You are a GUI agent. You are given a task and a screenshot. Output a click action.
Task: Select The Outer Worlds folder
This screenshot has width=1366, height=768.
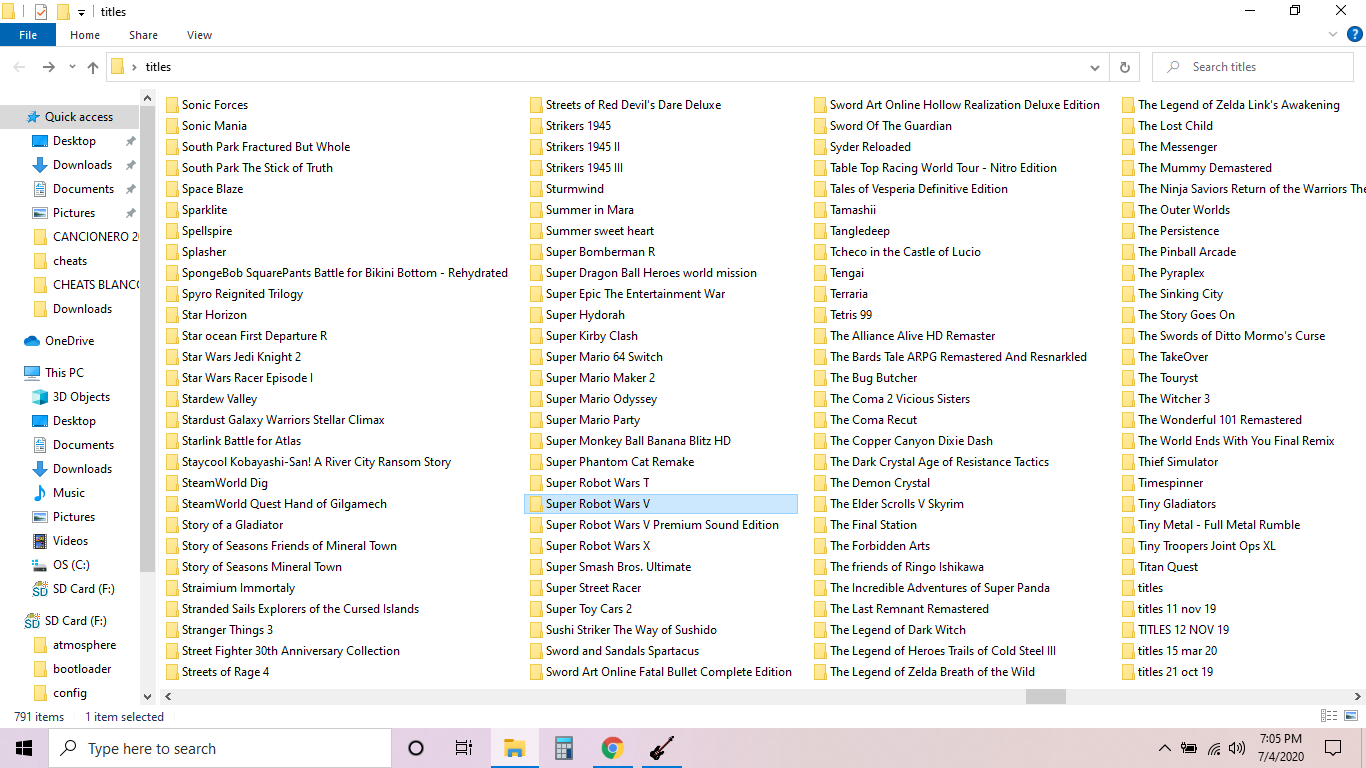tap(1176, 210)
